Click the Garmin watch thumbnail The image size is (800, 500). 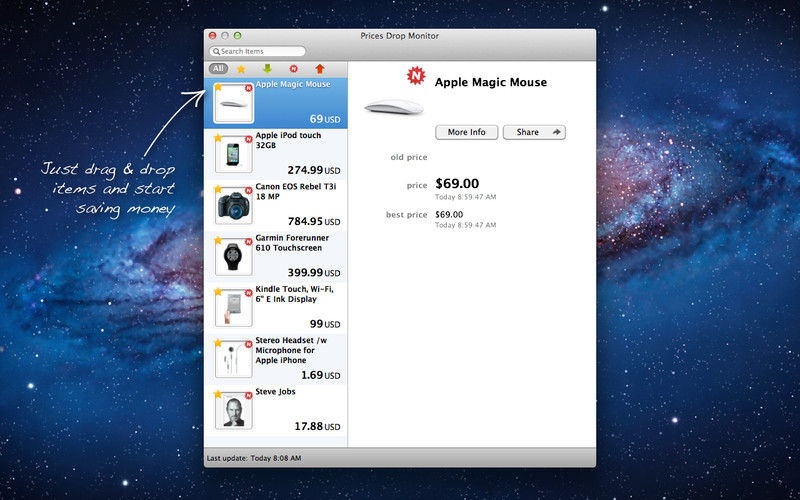click(x=234, y=257)
